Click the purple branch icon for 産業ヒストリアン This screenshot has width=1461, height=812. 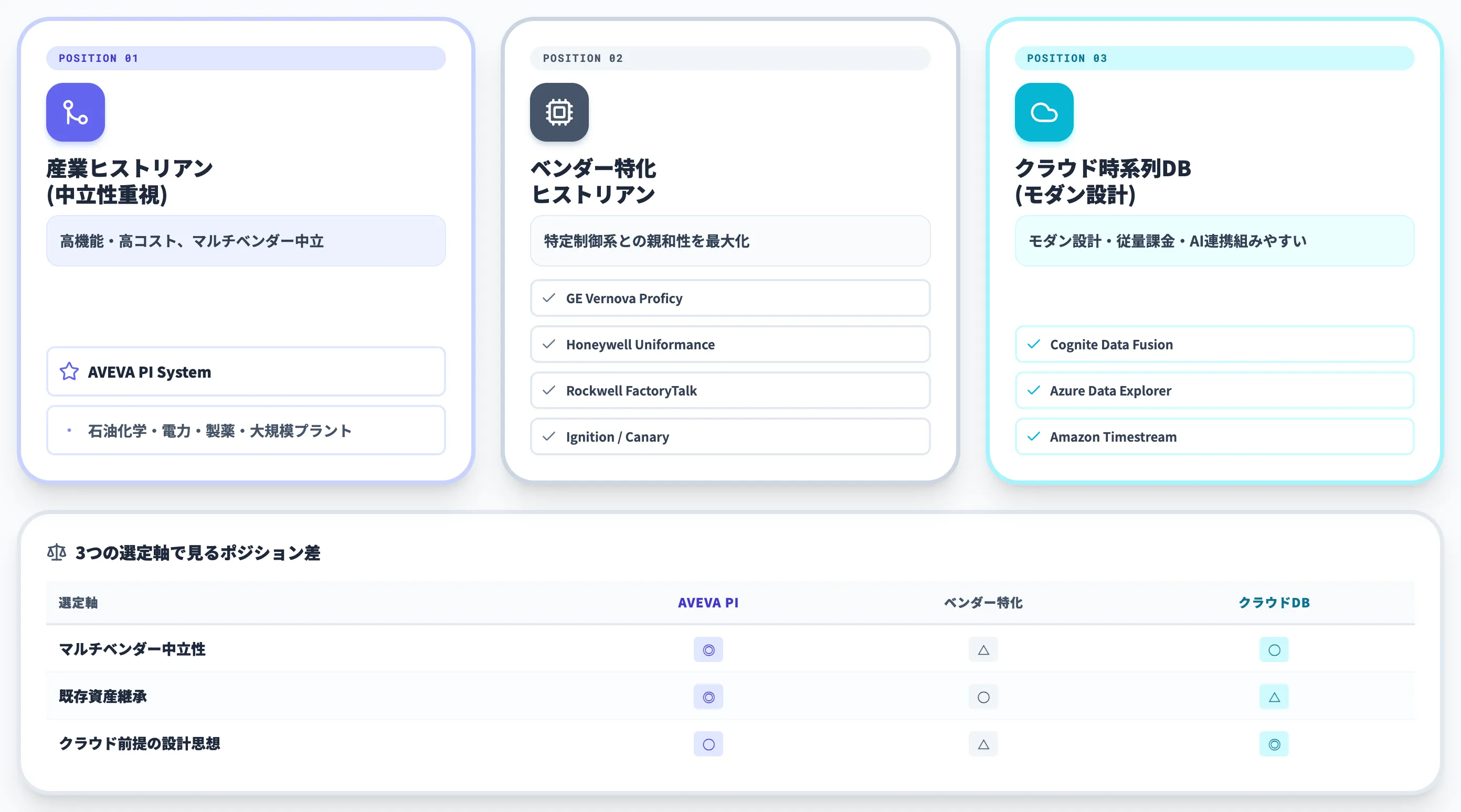(76, 112)
